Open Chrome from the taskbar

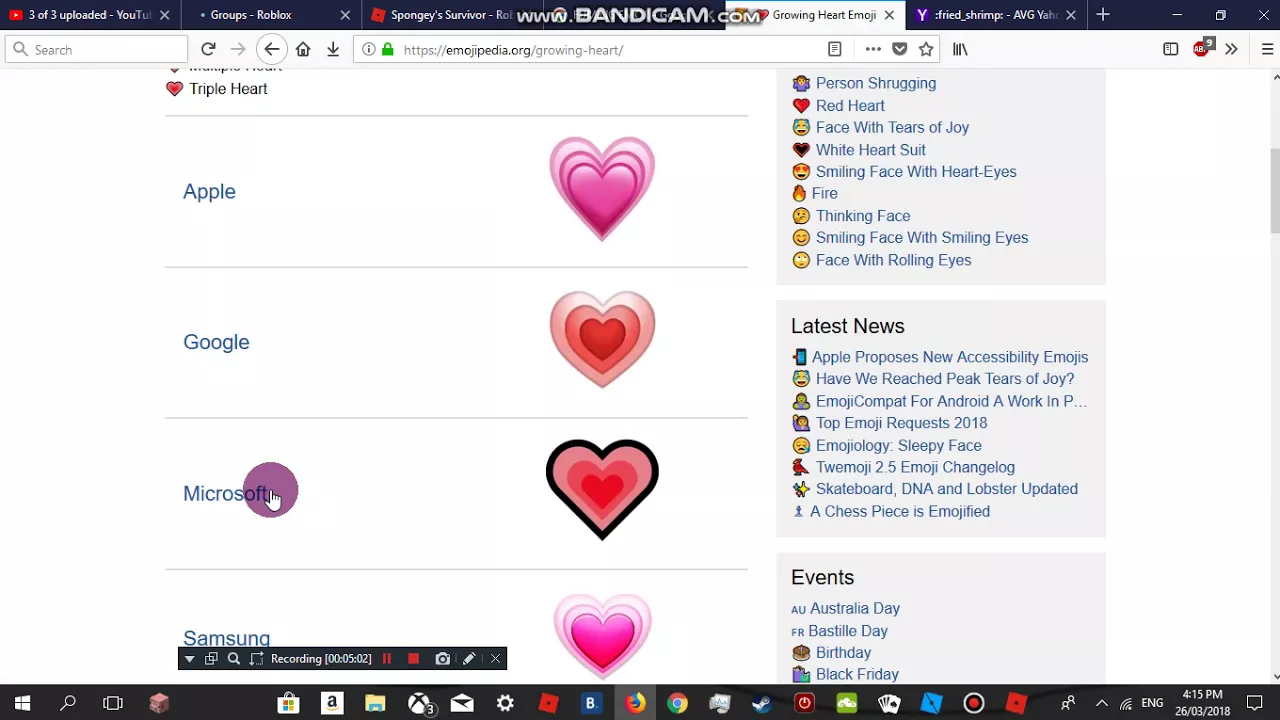[677, 703]
